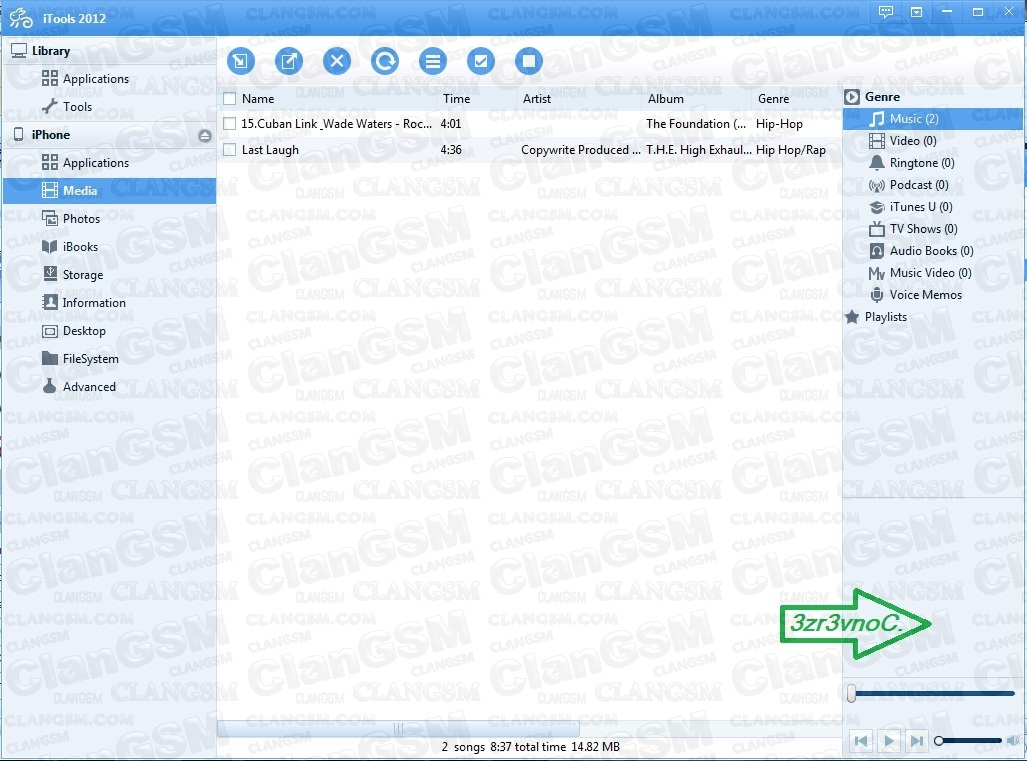Click the speaker volume icon

(1013, 741)
